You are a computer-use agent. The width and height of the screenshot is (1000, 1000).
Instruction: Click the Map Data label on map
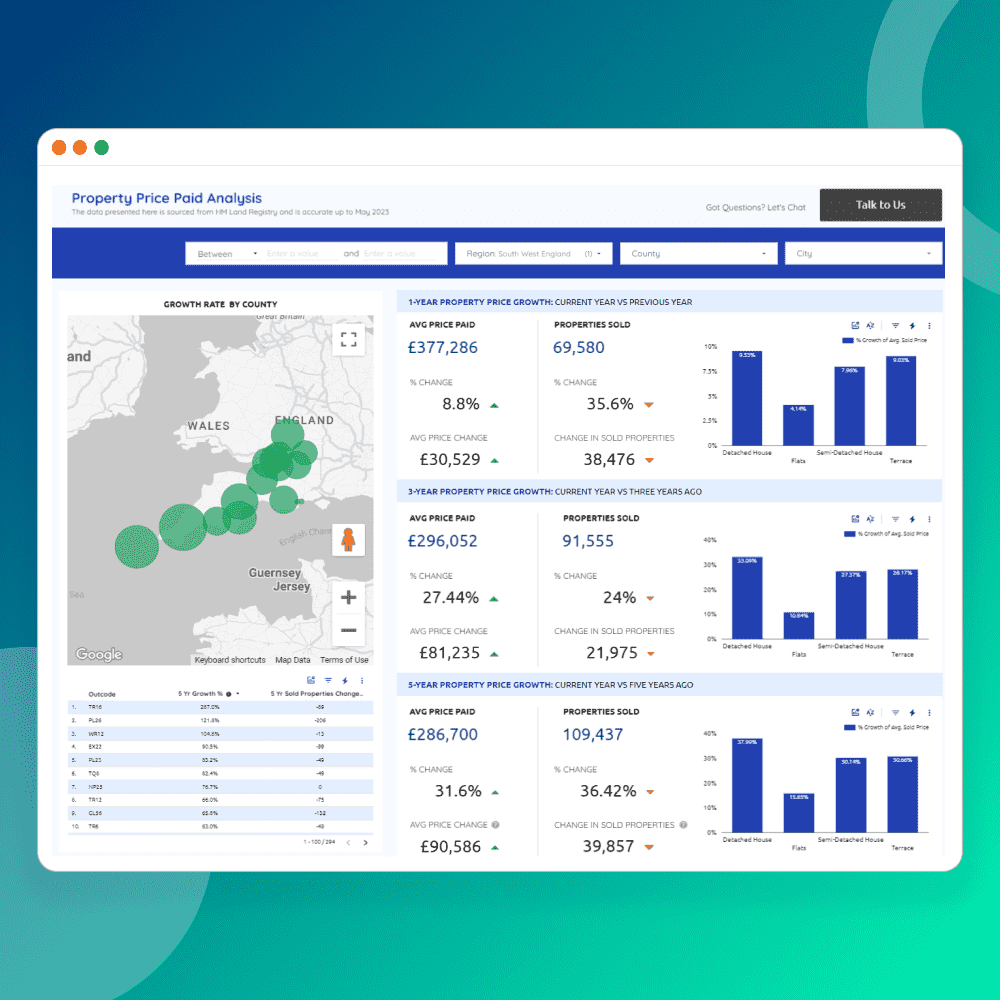click(293, 660)
